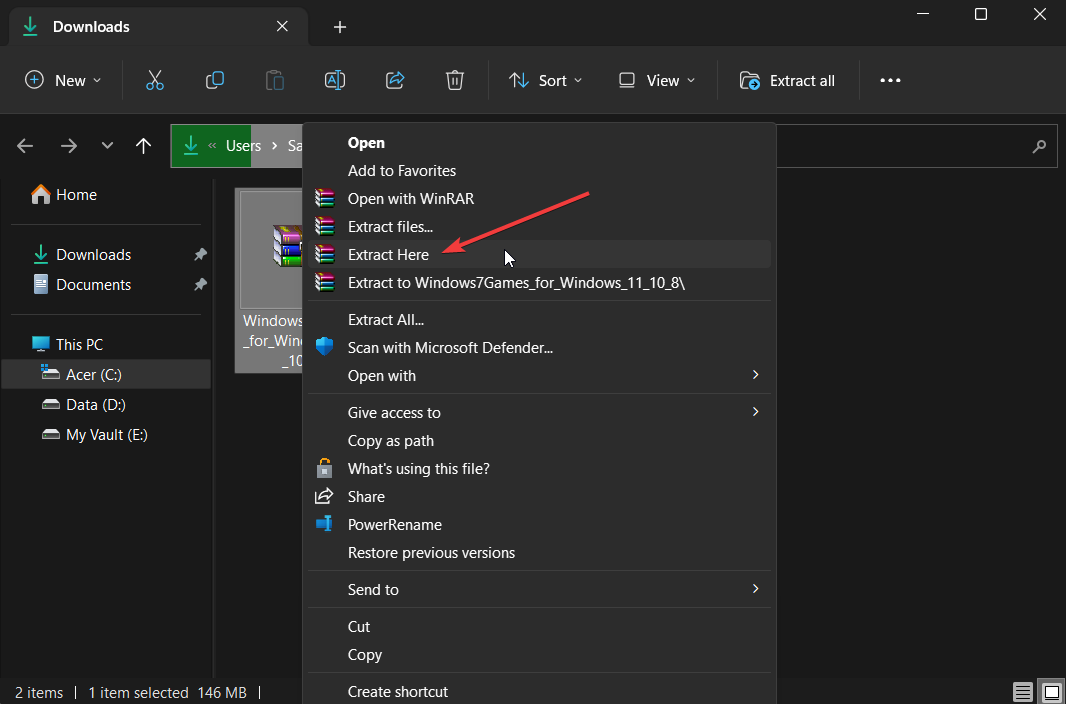Click the Cut scissors icon in toolbar
Viewport: 1066px width, 704px height.
[155, 81]
